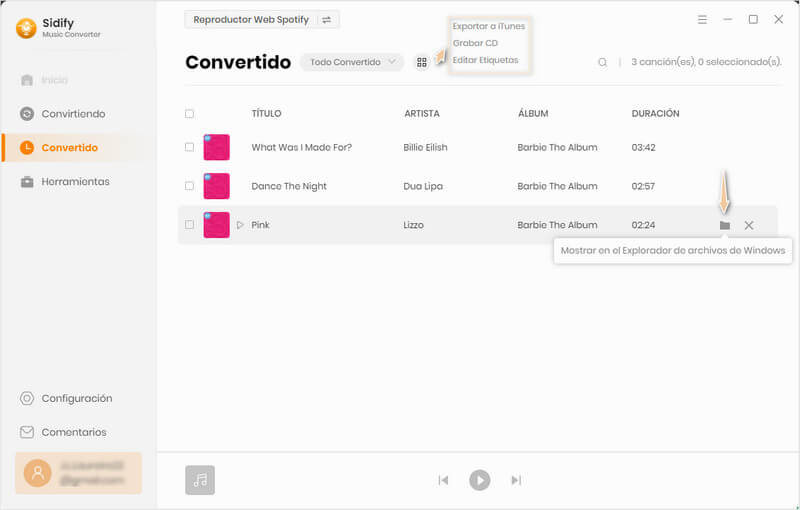Skip to next track
800x510 pixels.
coord(516,480)
